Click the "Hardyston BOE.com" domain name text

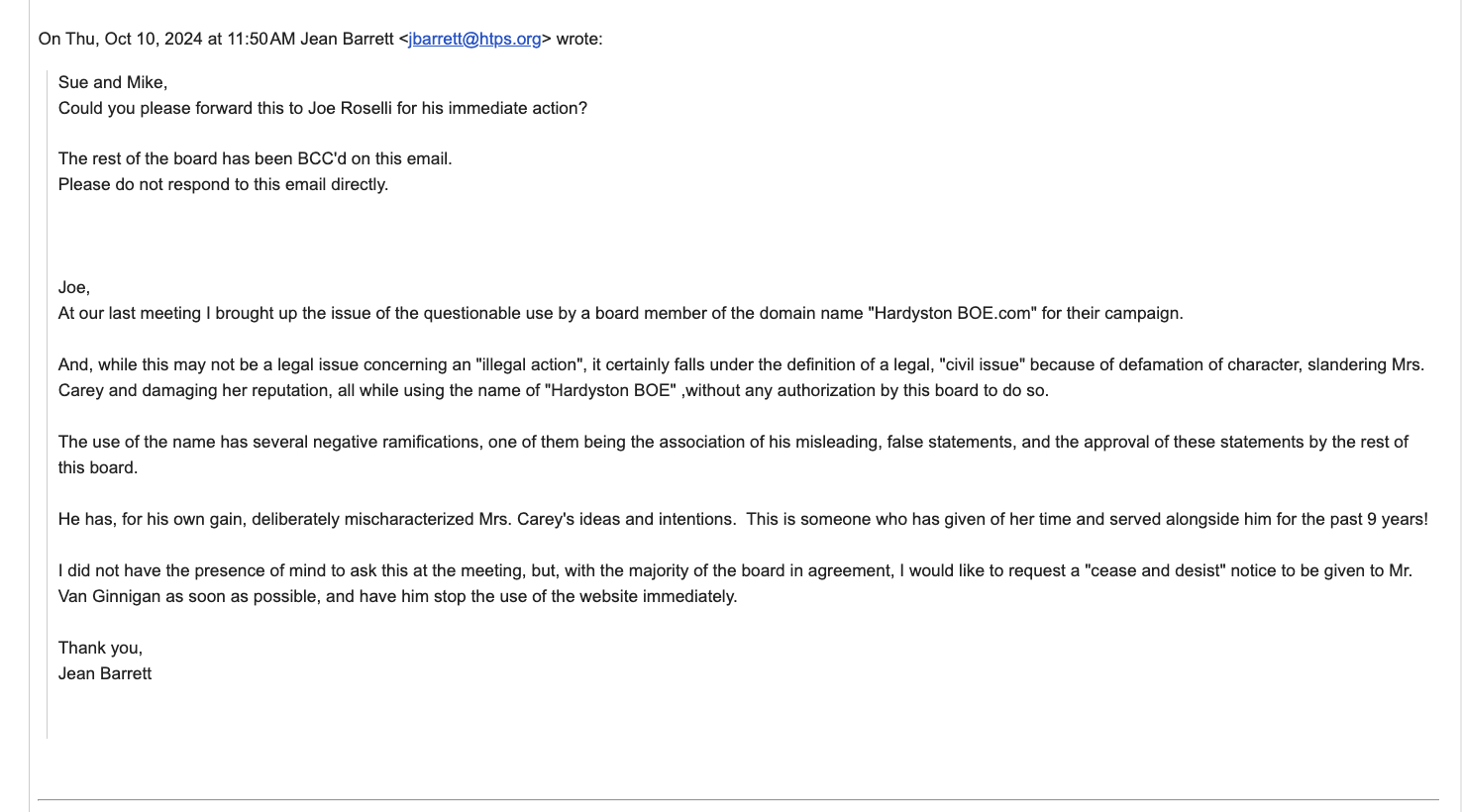952,314
